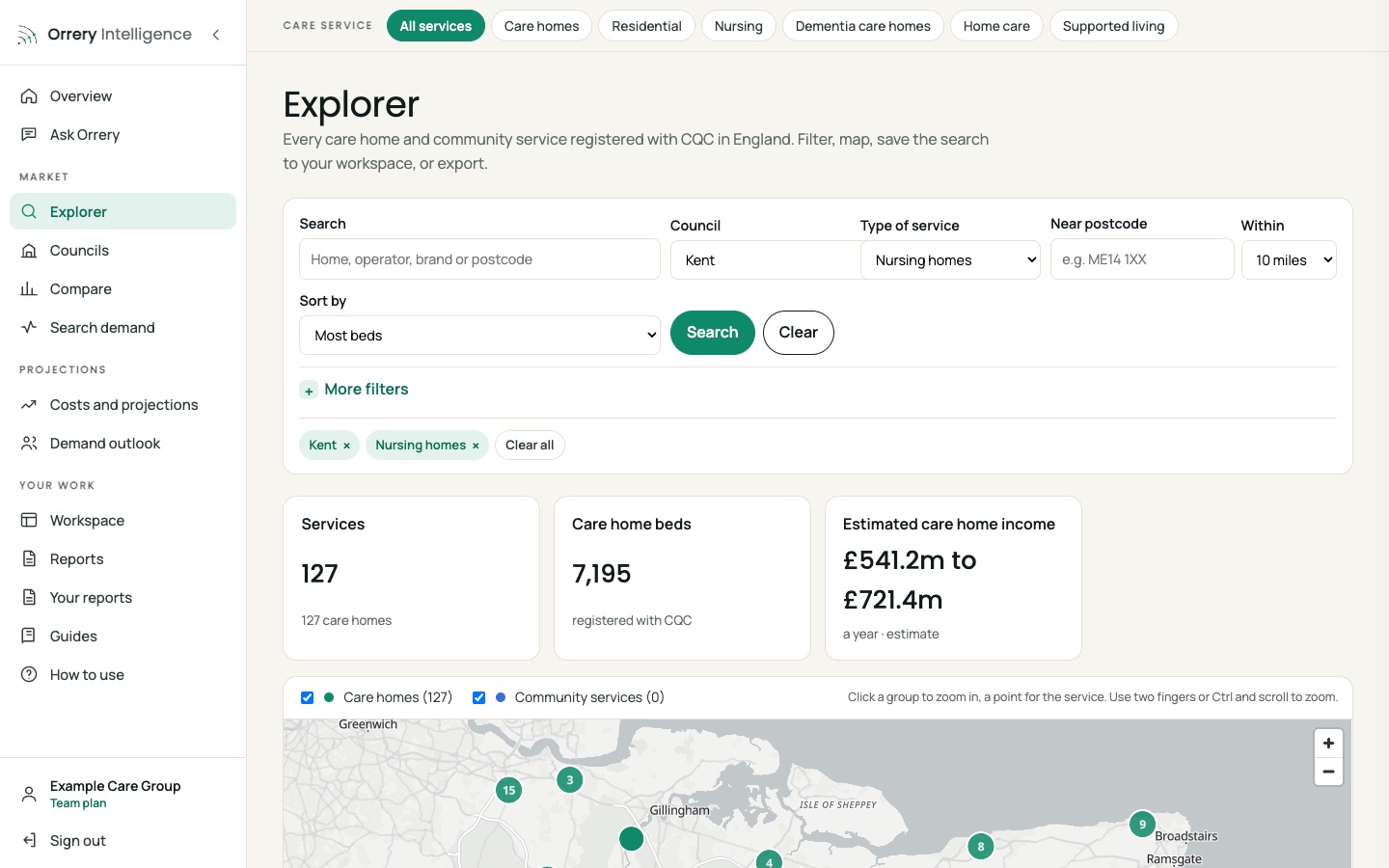
Task: Click the Sign out arrow icon
Action: (29, 841)
